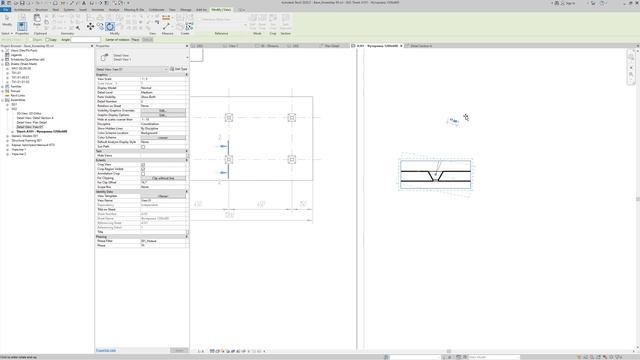This screenshot has width=640, height=360.
Task: Toggle the Properties palette button in the ribbon
Action: point(22,26)
